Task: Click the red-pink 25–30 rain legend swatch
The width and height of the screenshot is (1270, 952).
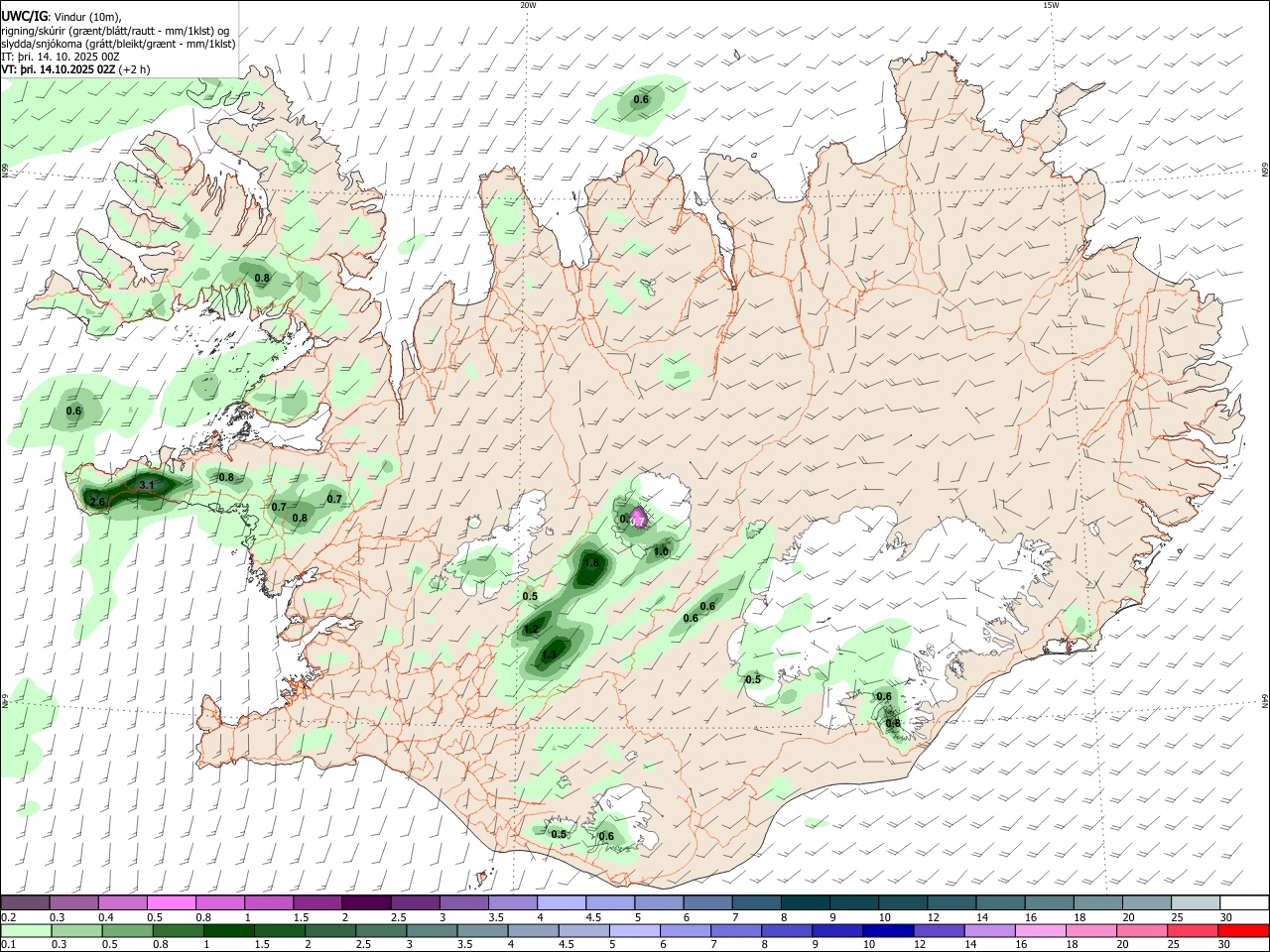Action: pyautogui.click(x=1194, y=931)
